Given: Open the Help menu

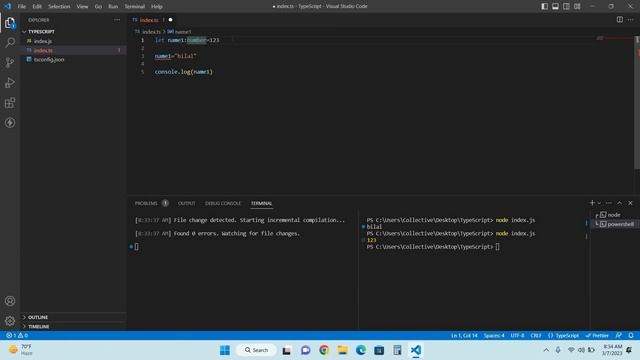Looking at the screenshot, I should (x=157, y=6).
